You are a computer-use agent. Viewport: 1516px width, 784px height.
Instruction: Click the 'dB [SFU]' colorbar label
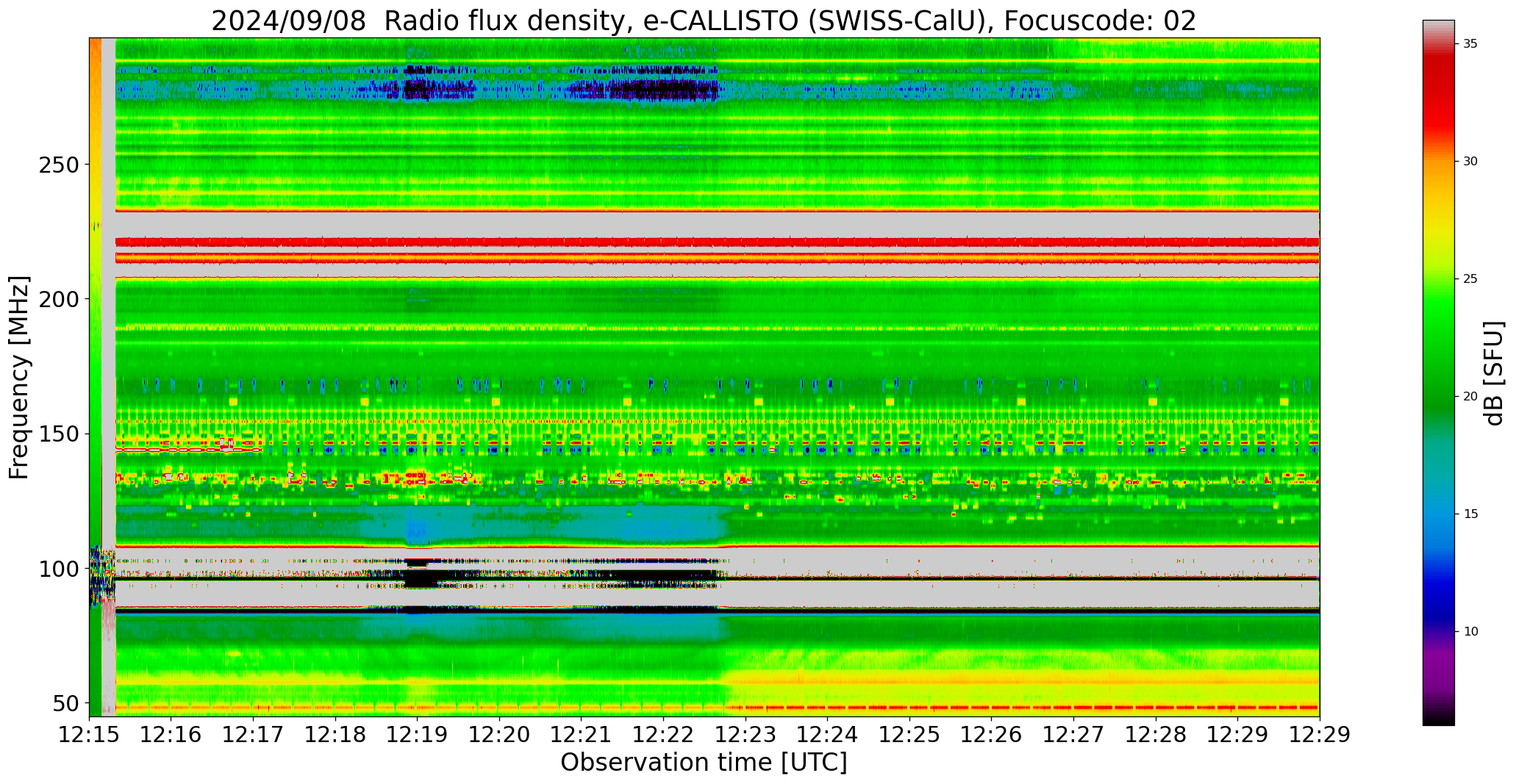pyautogui.click(x=1494, y=373)
